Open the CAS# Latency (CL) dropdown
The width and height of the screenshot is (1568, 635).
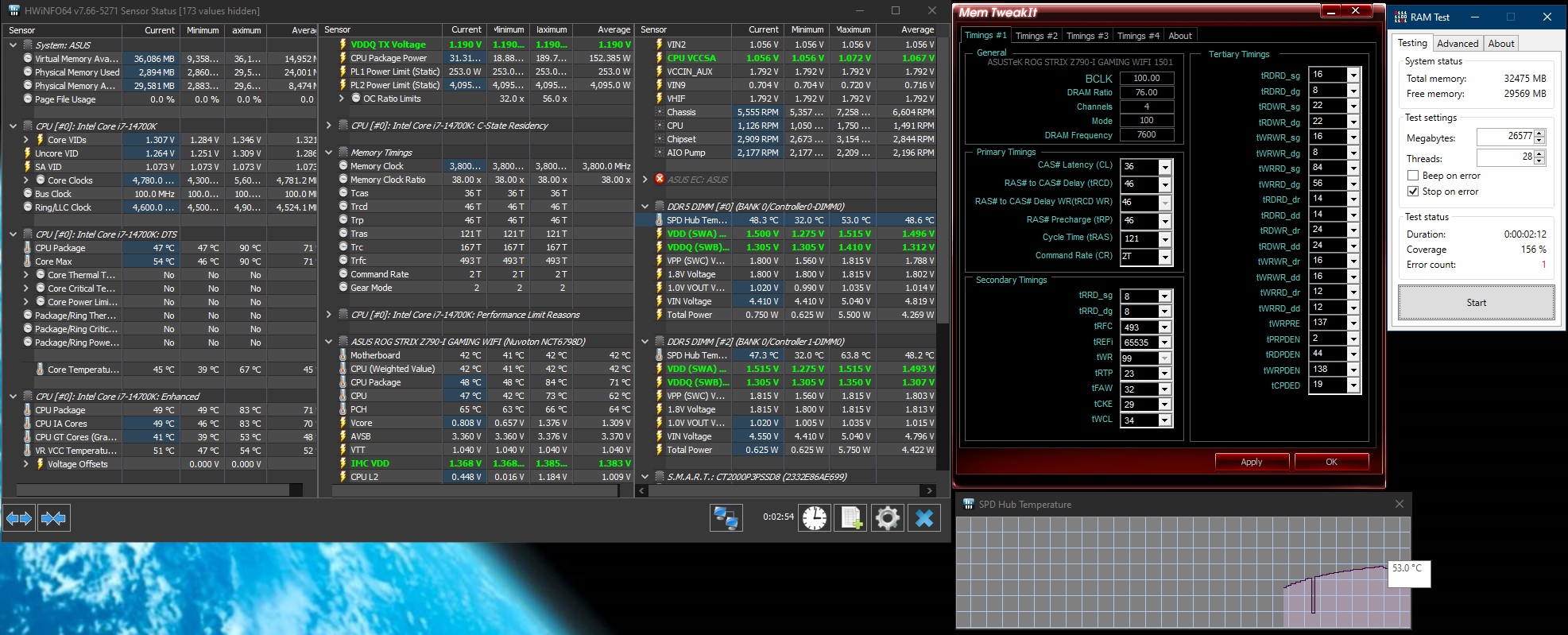(x=1165, y=167)
